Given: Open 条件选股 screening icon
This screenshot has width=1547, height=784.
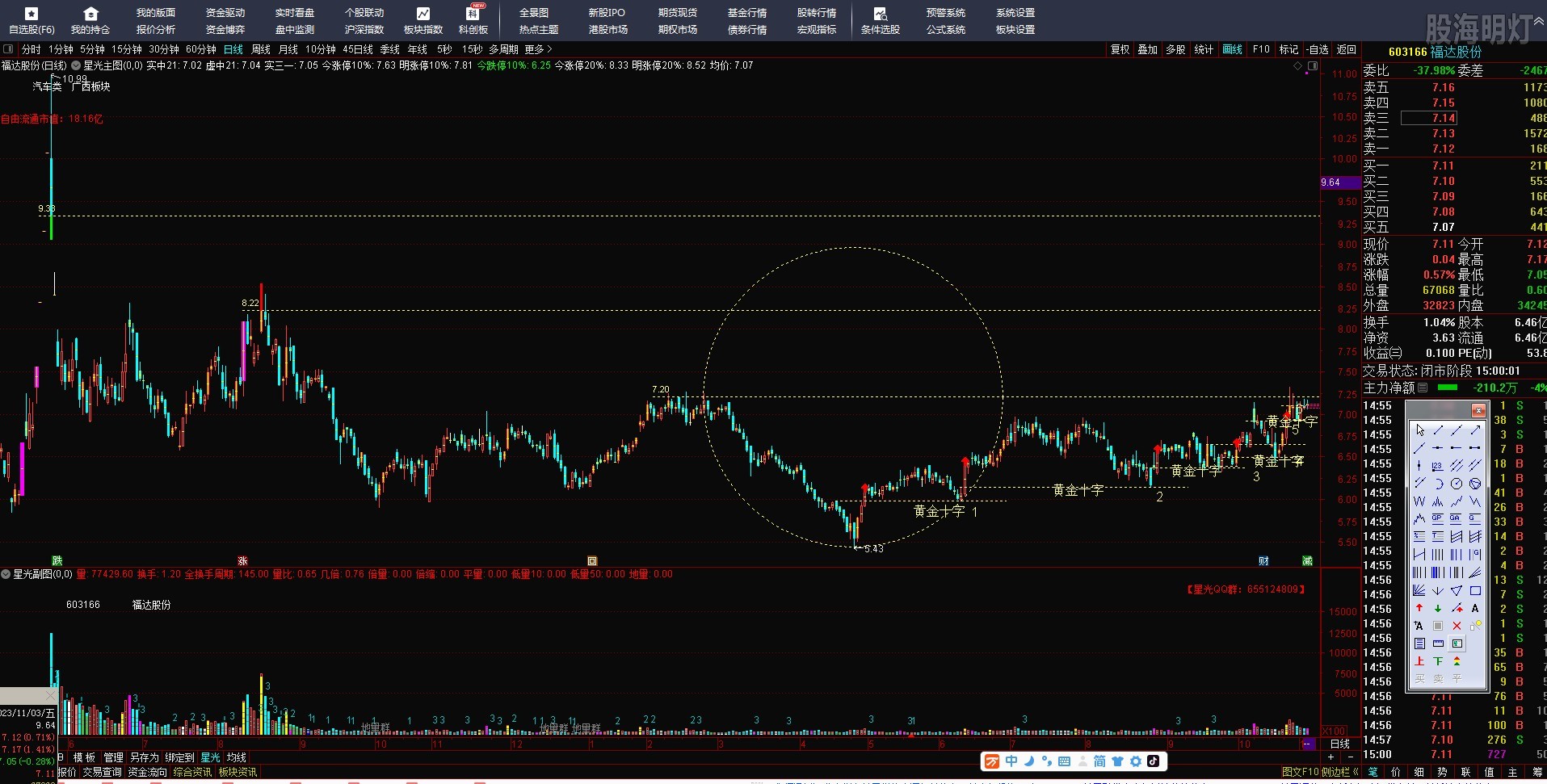Looking at the screenshot, I should click(881, 14).
